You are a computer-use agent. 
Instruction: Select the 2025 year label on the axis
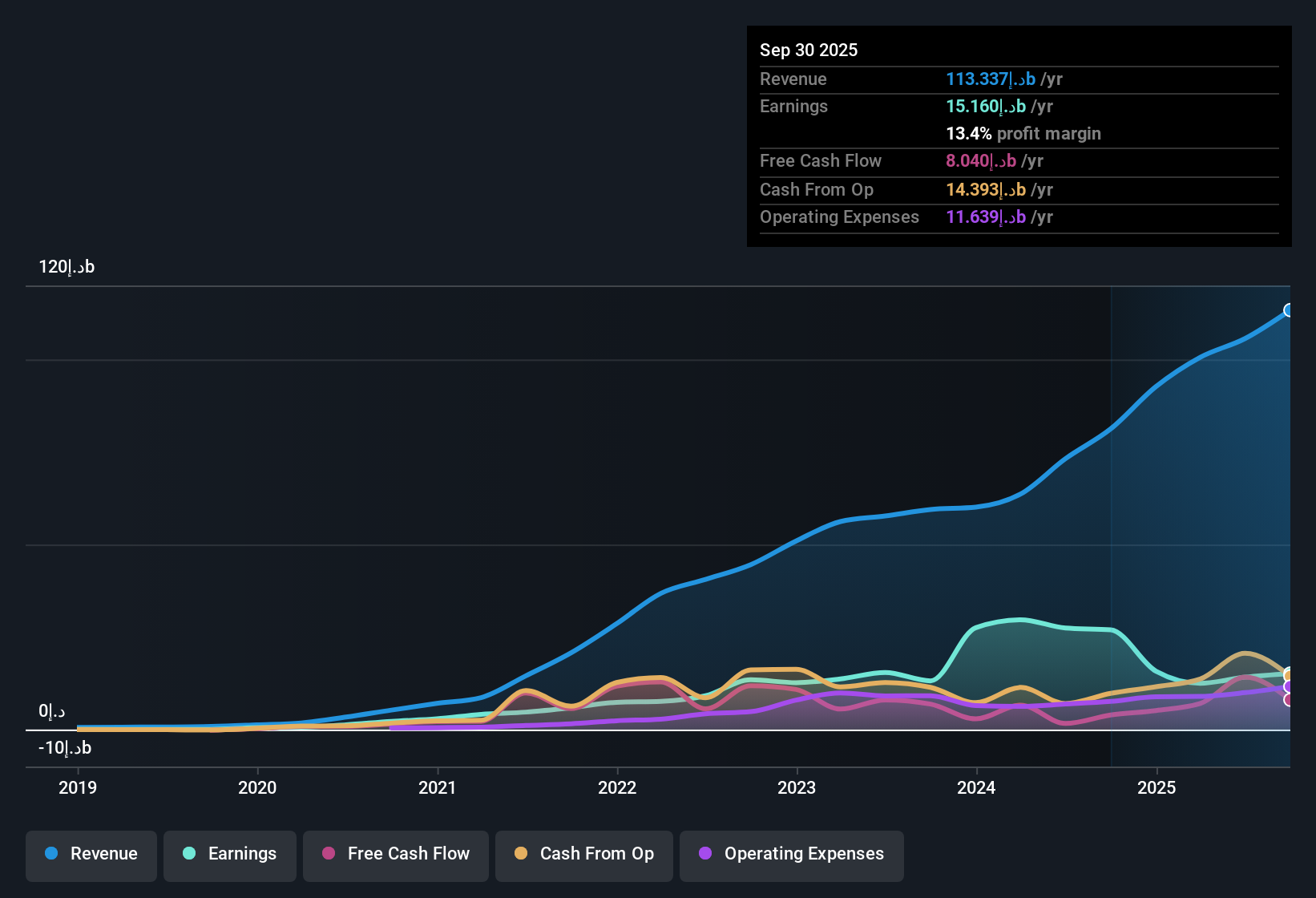click(x=1157, y=788)
